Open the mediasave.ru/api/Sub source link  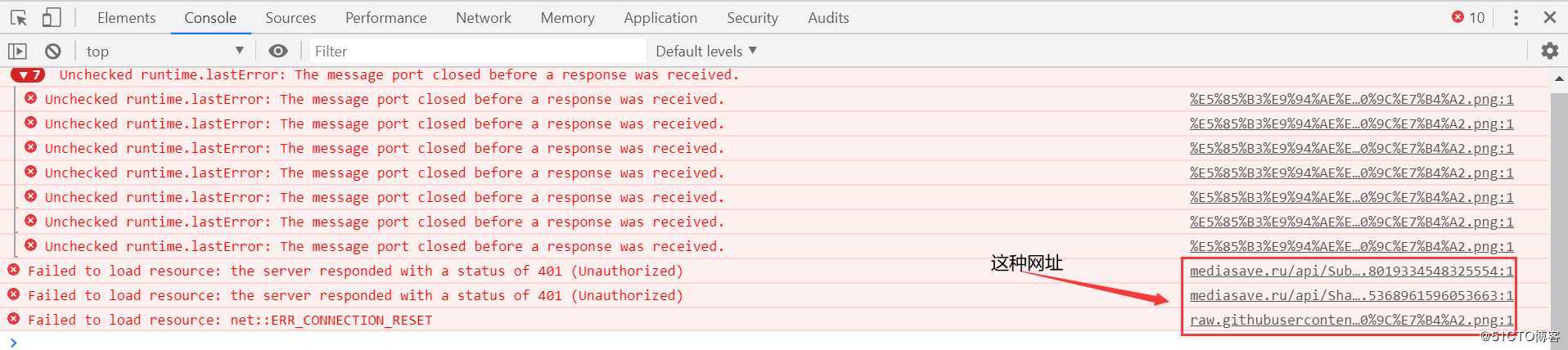coord(1350,271)
